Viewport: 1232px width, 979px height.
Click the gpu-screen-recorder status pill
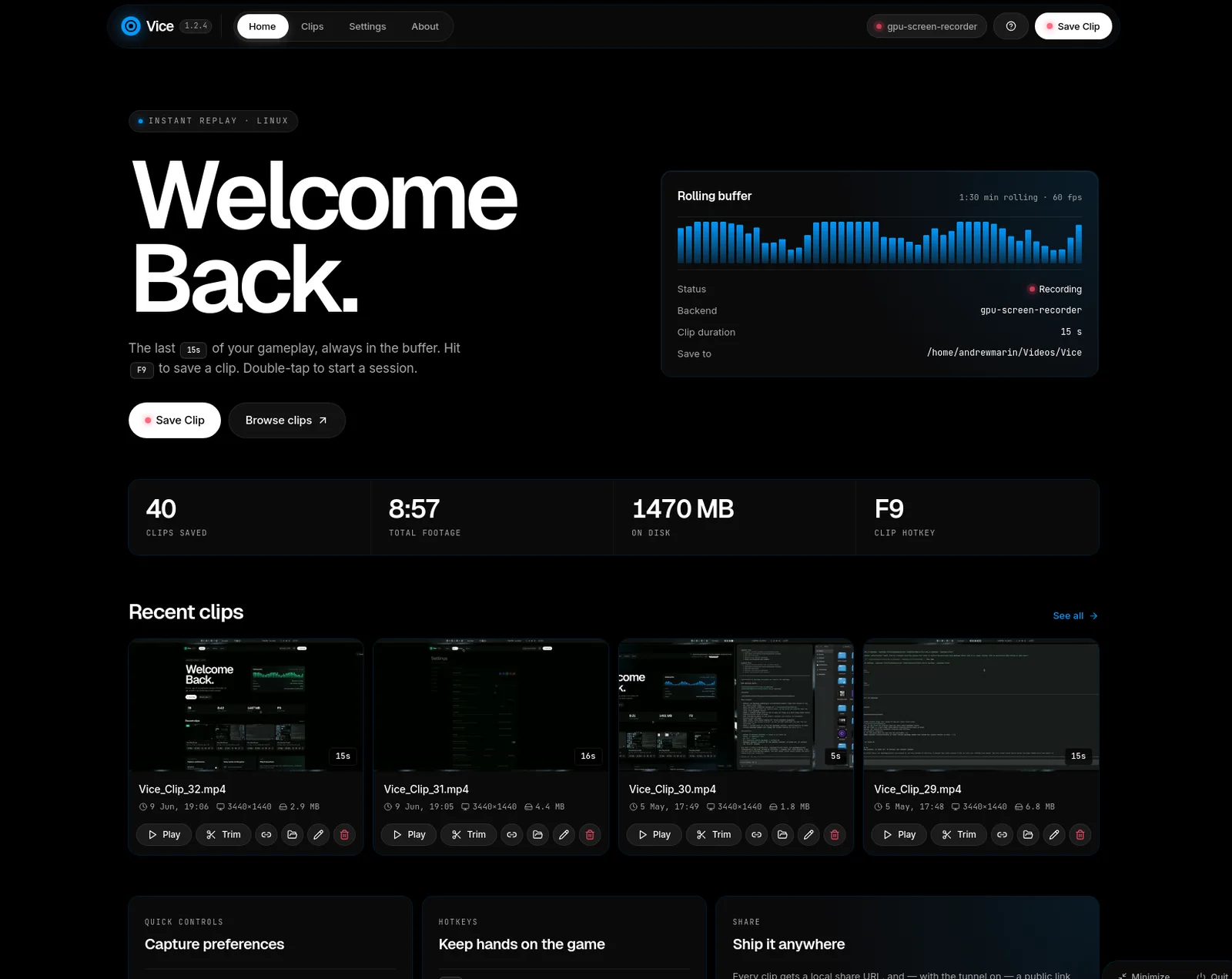pyautogui.click(x=926, y=26)
